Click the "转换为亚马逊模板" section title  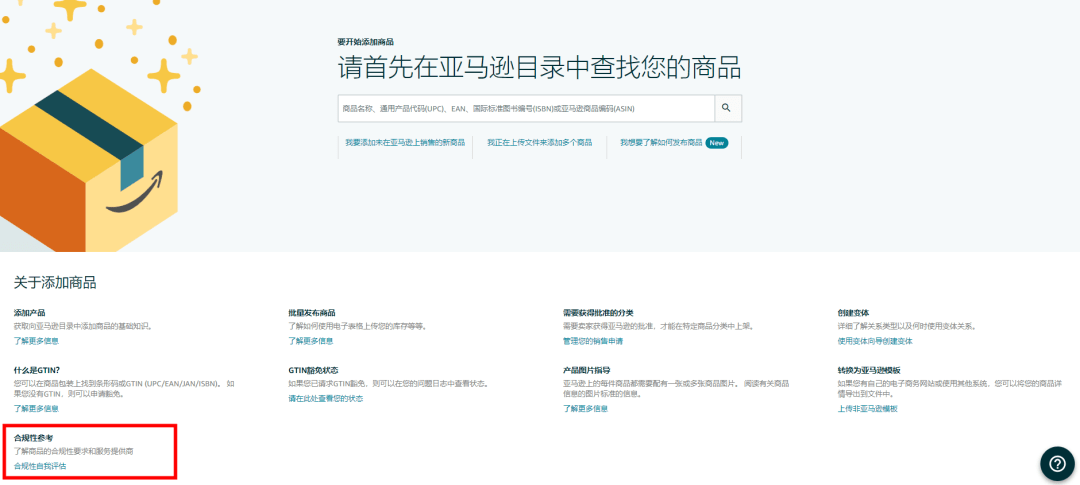[869, 370]
